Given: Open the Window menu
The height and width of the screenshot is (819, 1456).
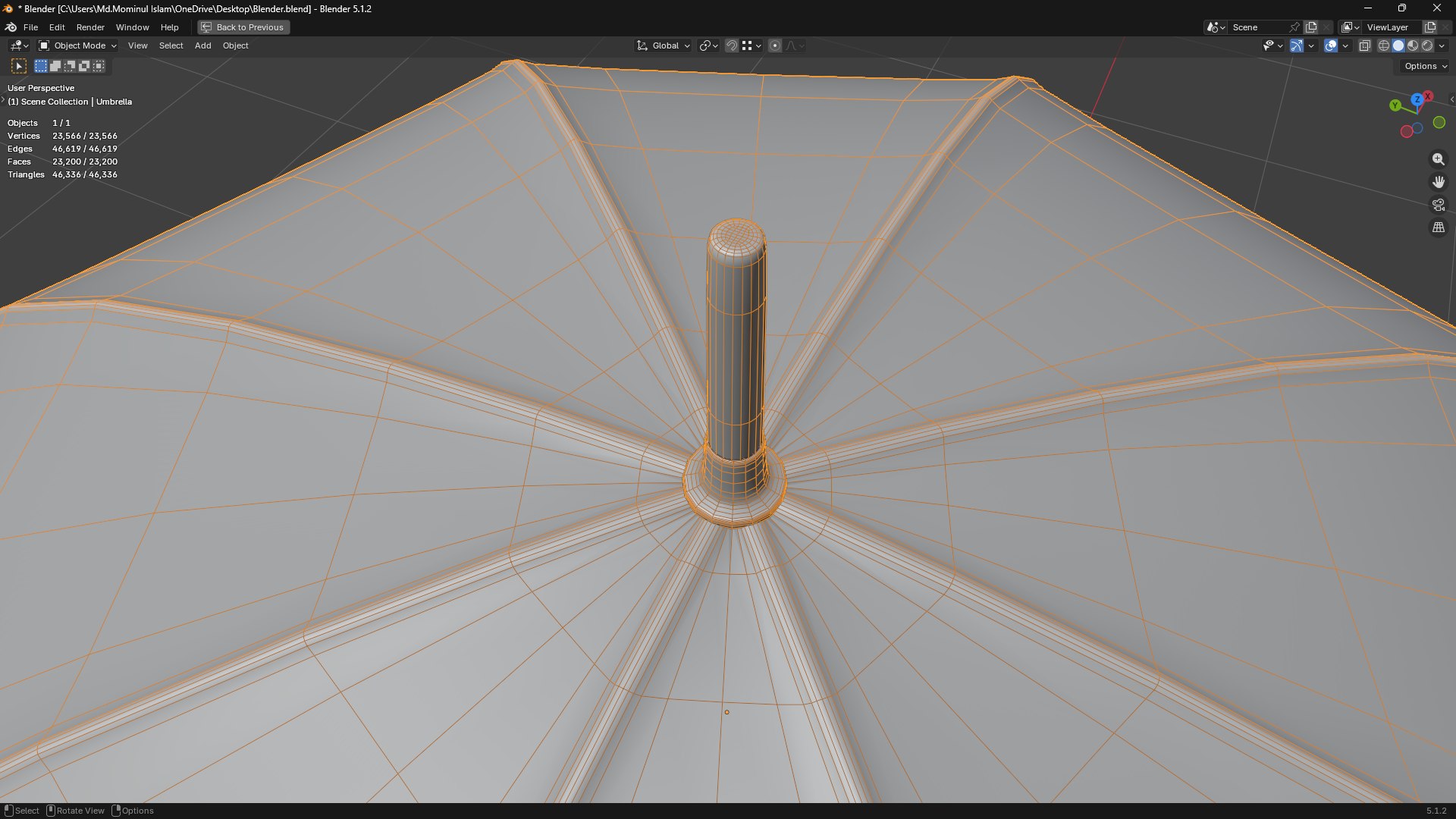Looking at the screenshot, I should 132,27.
